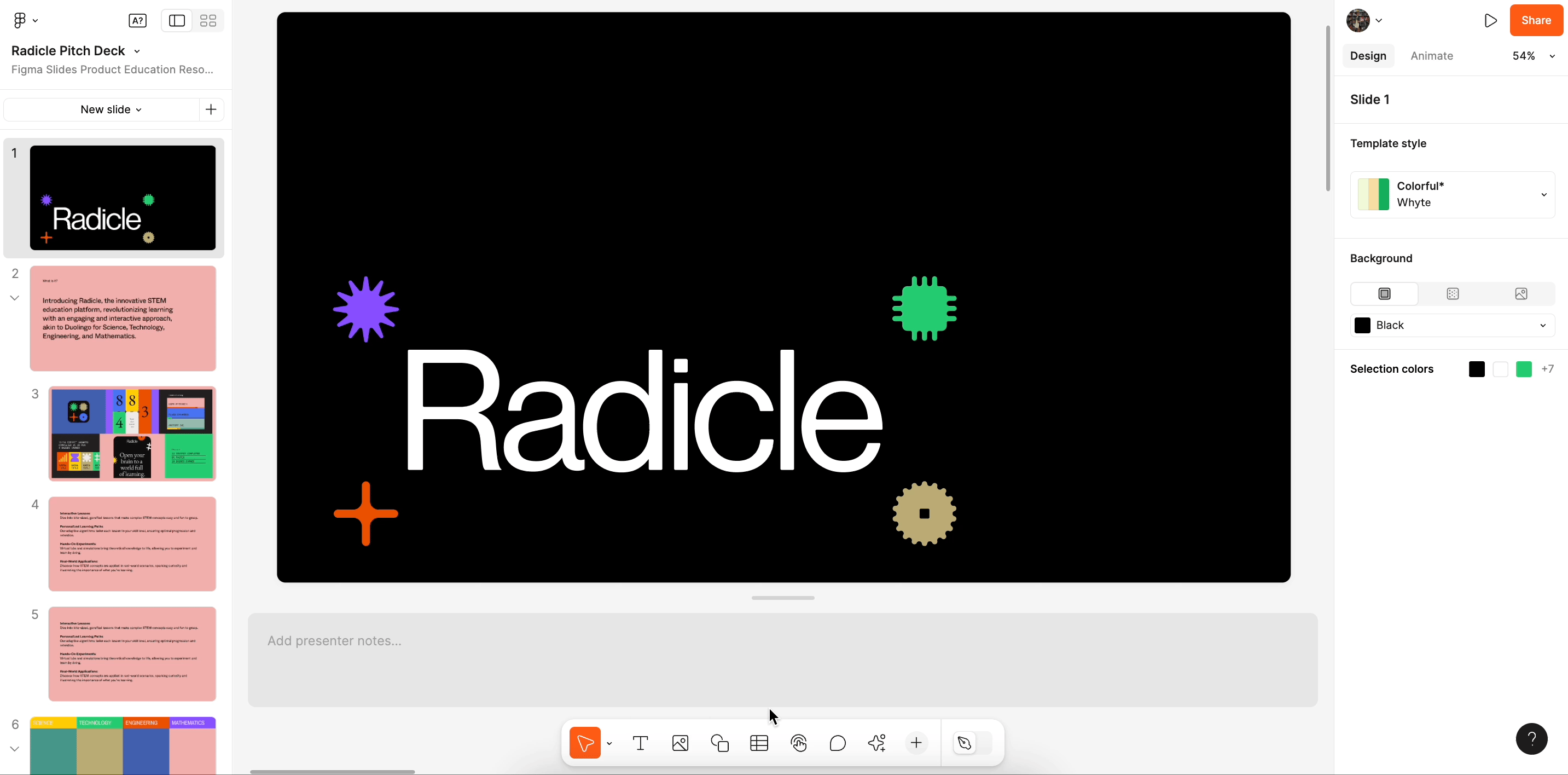
Task: Click the black Background color swatch
Action: coord(1362,324)
